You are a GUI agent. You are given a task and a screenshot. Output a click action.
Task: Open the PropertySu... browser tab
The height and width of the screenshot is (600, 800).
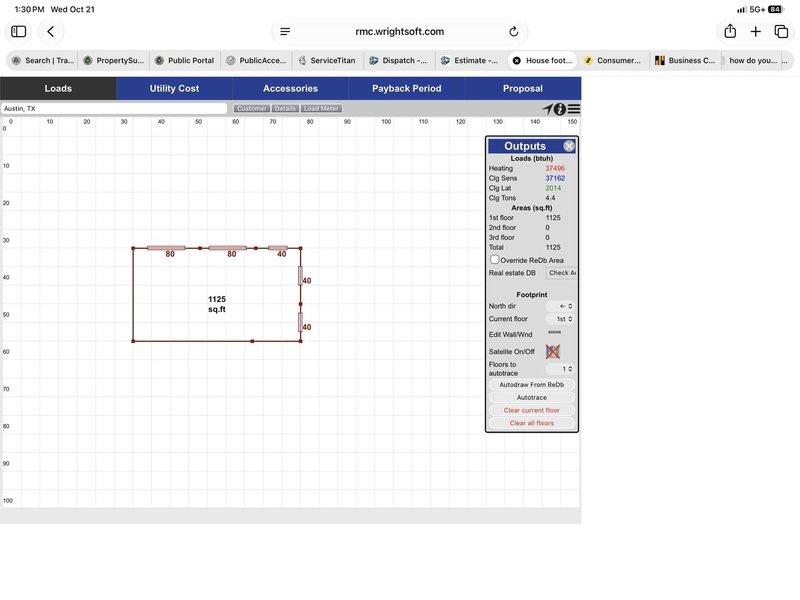[114, 60]
